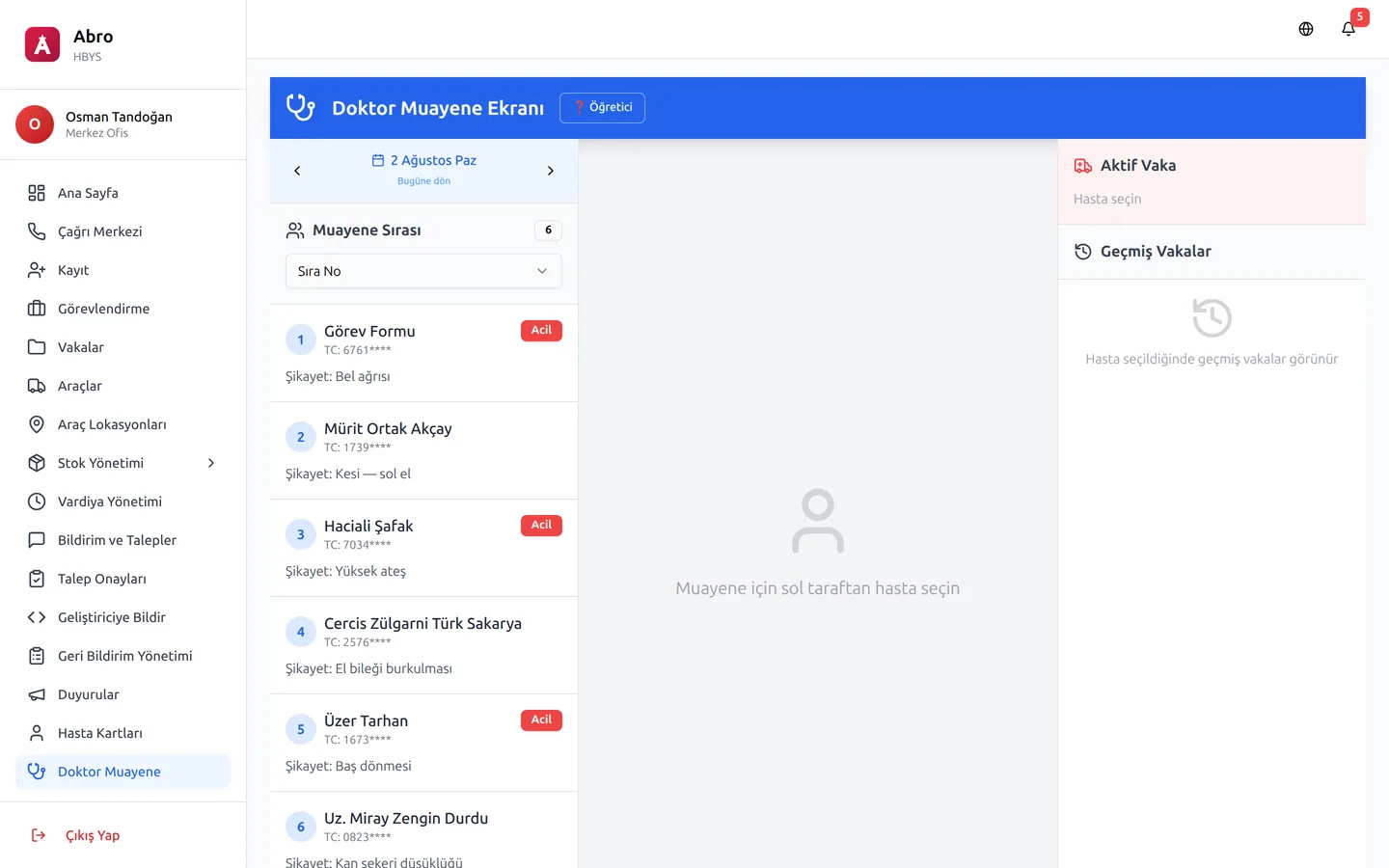Open Vardiya Yönetimi menu item
The image size is (1389, 868).
tap(123, 502)
